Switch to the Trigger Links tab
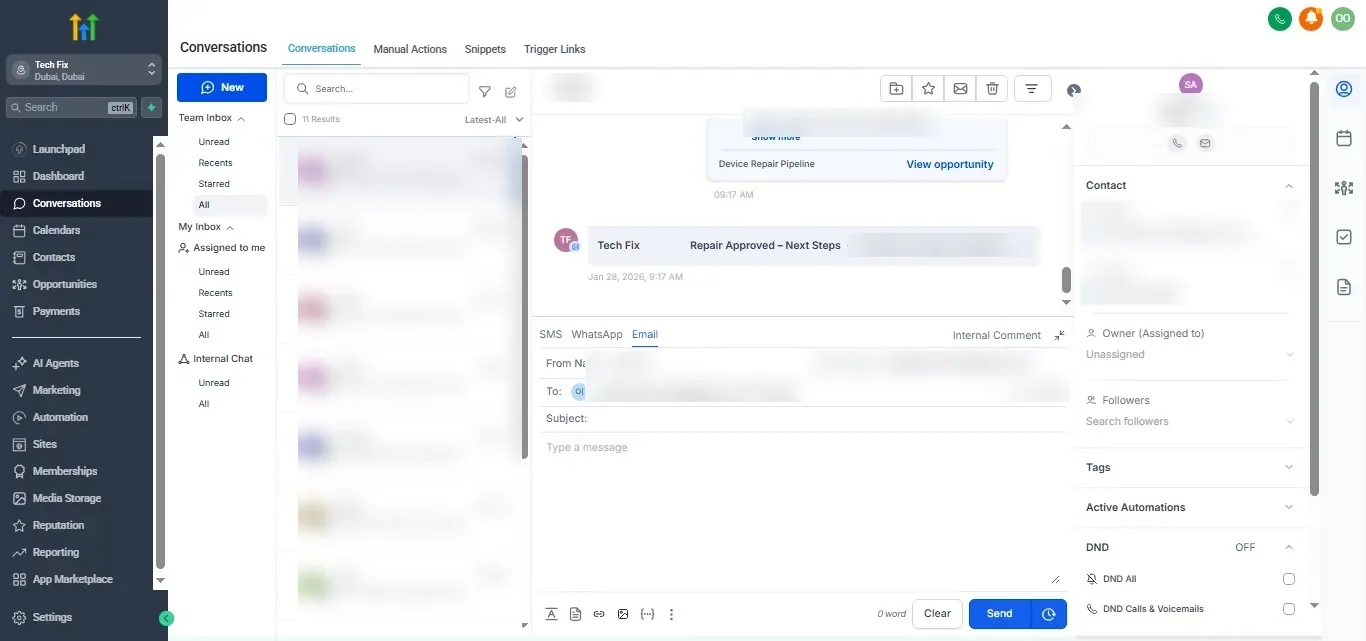The height and width of the screenshot is (641, 1366). coord(554,49)
